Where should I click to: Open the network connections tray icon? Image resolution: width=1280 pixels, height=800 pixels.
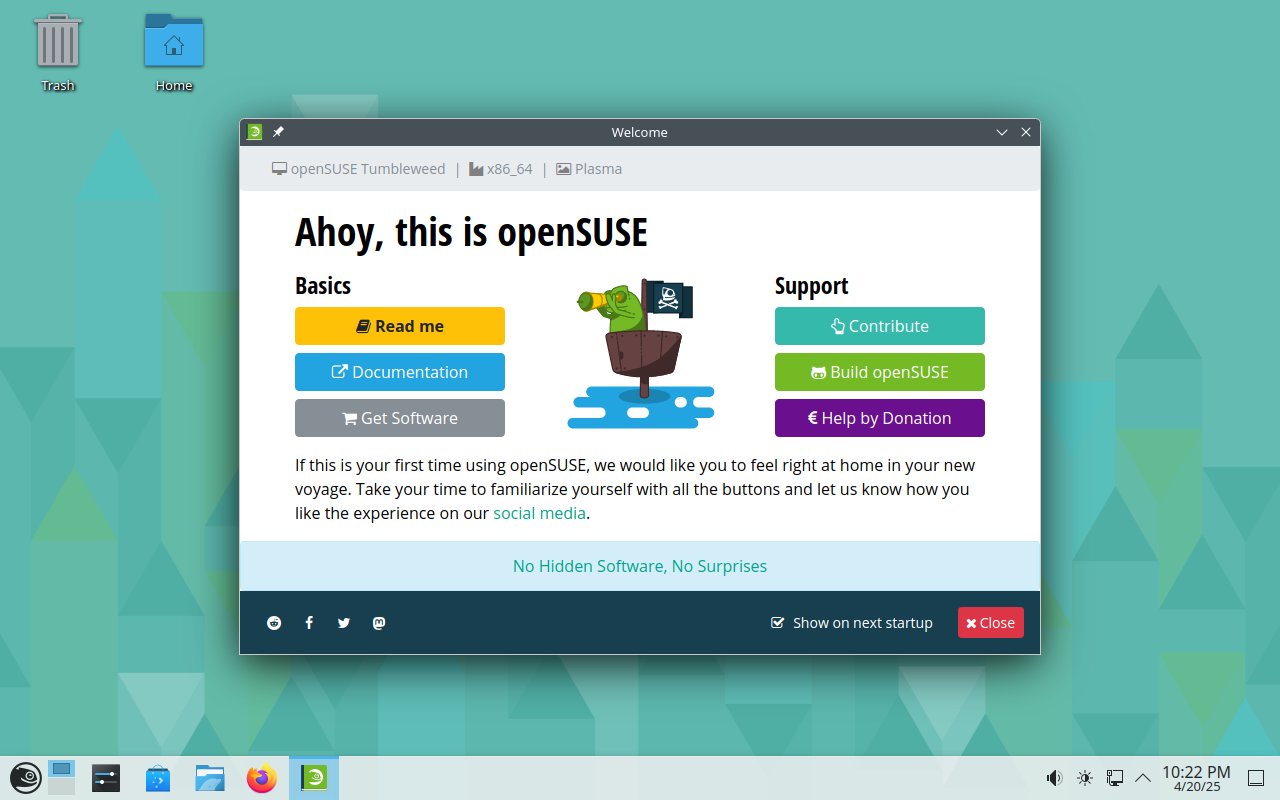[x=1114, y=777]
